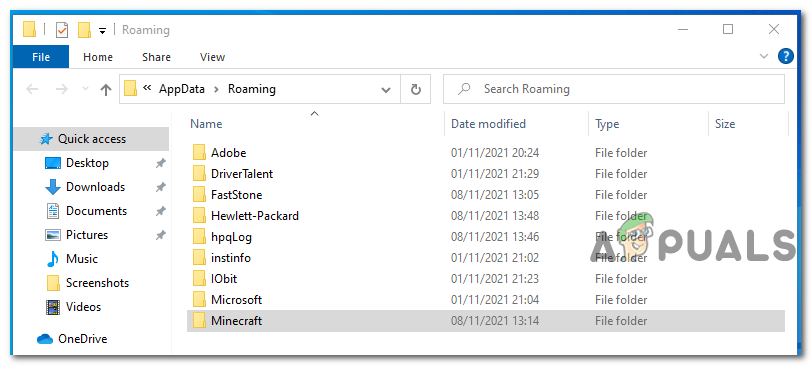Open Pictures in the navigation pane
The height and width of the screenshot is (366, 812).
pyautogui.click(x=87, y=235)
